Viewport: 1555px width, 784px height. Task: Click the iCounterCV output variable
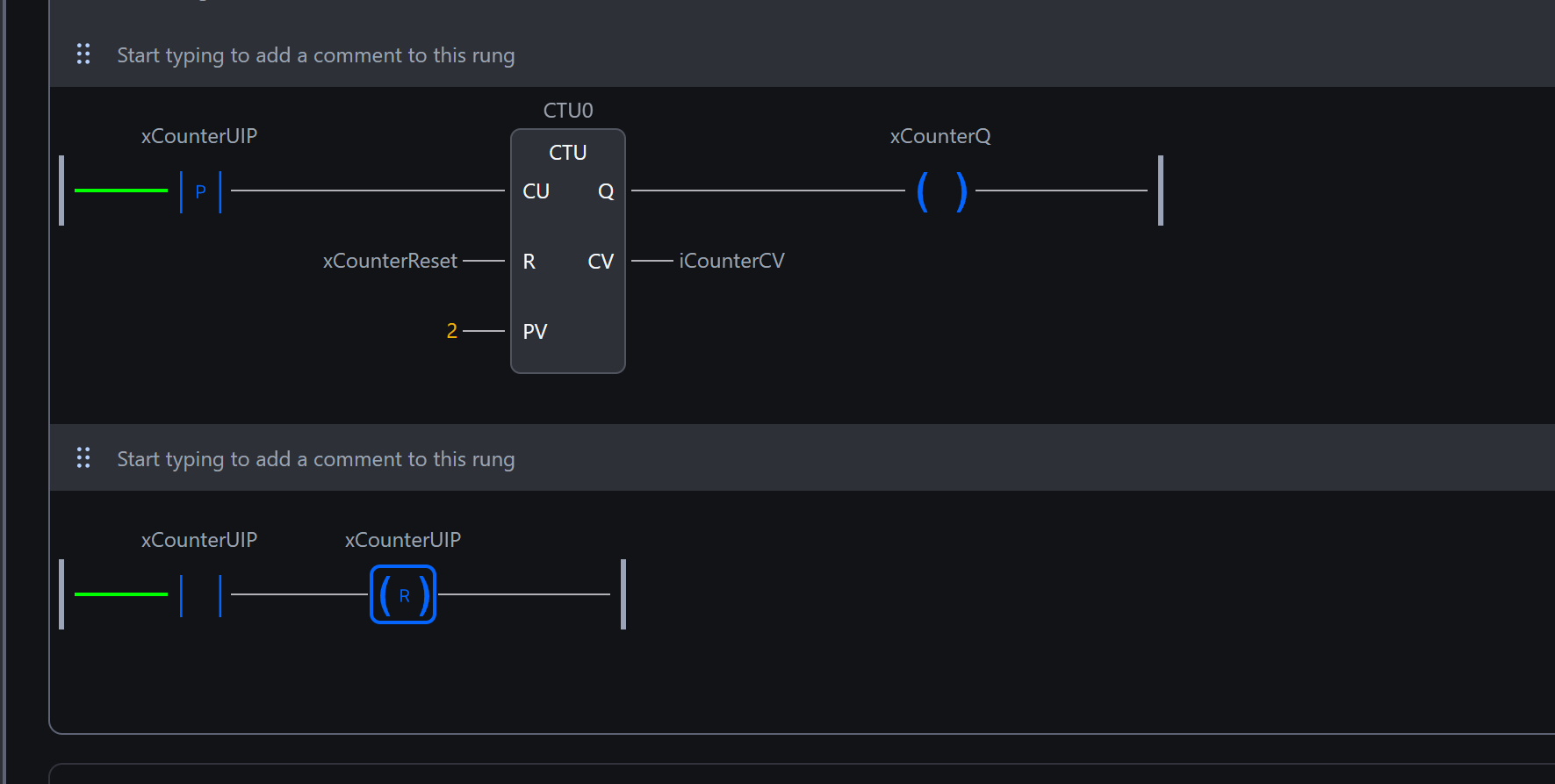(x=731, y=261)
